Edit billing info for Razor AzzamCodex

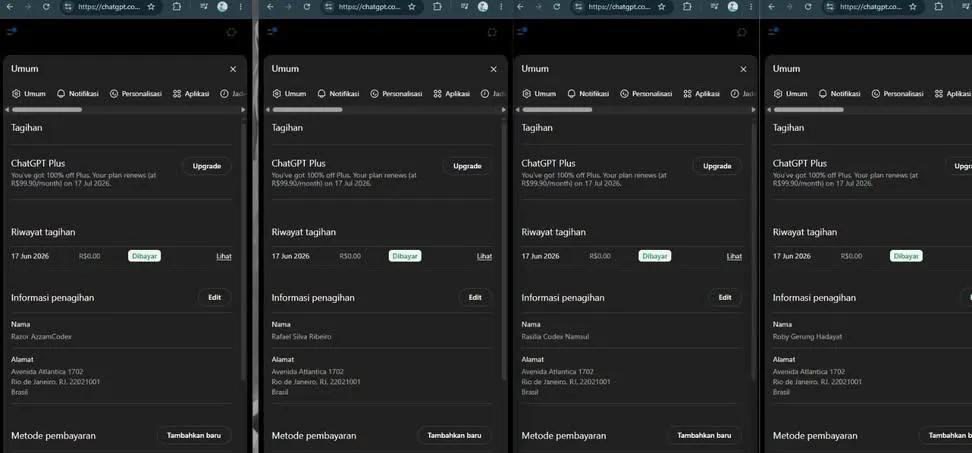tap(214, 297)
